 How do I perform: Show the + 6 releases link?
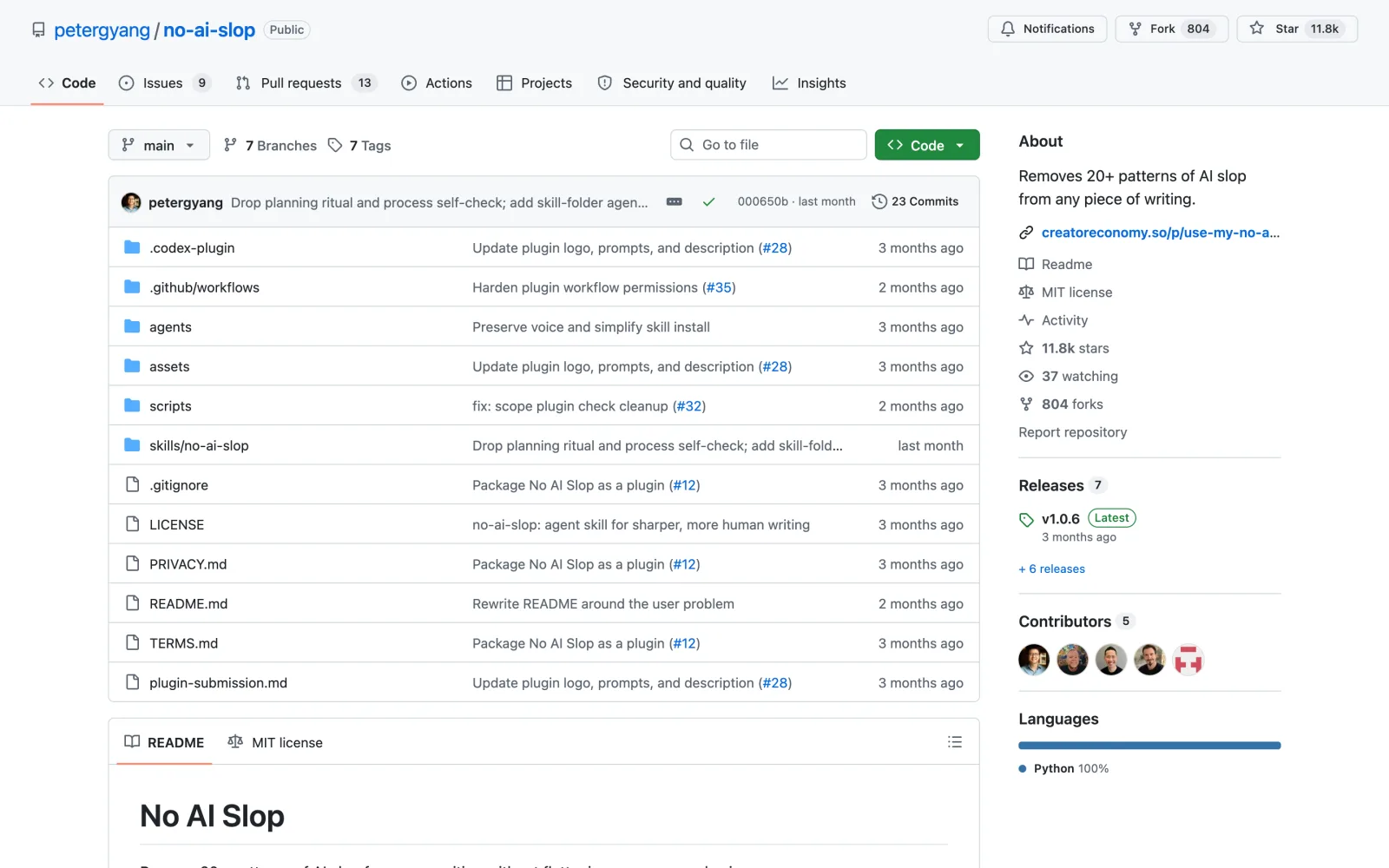(1052, 569)
